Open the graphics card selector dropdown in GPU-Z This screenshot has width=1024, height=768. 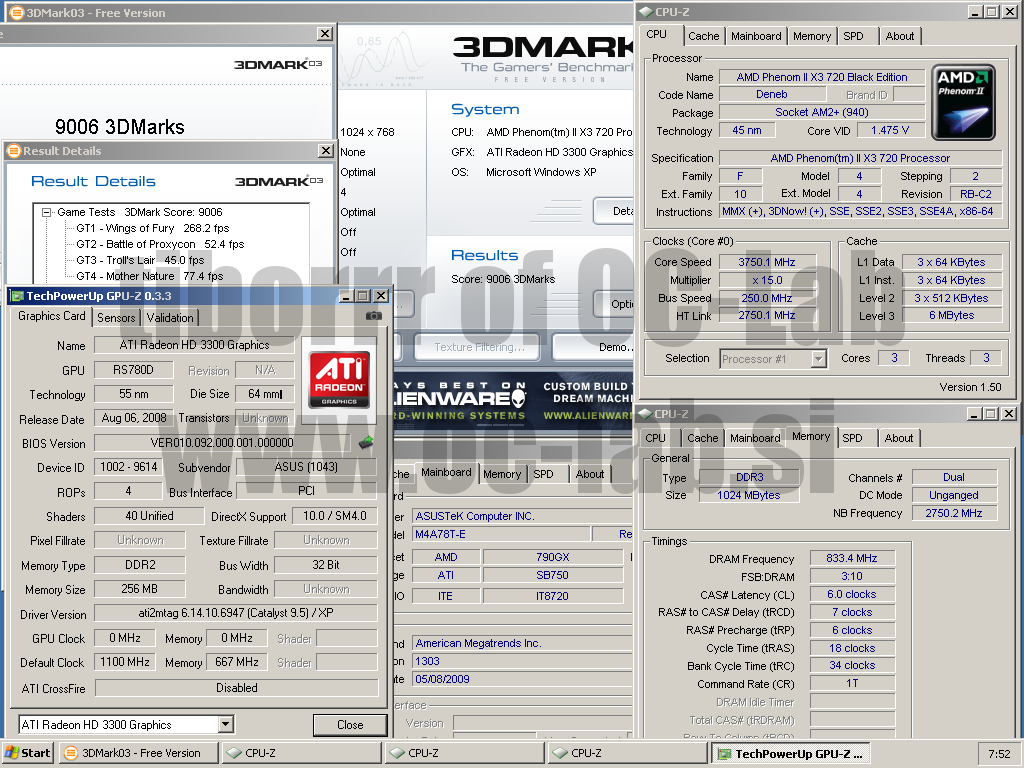point(226,724)
